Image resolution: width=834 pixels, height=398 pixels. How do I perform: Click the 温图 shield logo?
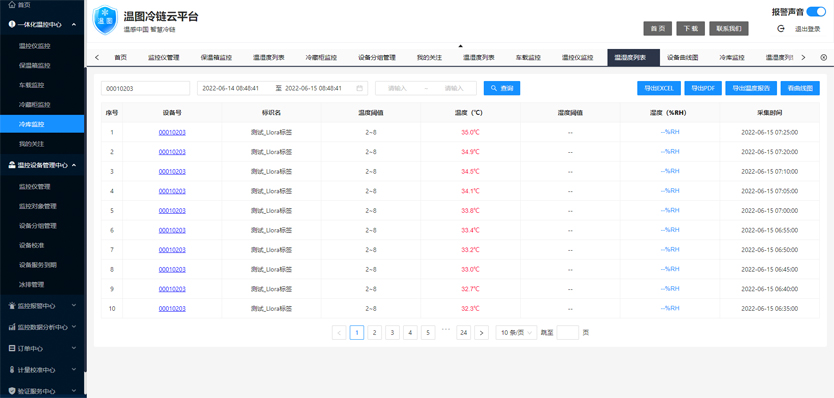click(105, 21)
